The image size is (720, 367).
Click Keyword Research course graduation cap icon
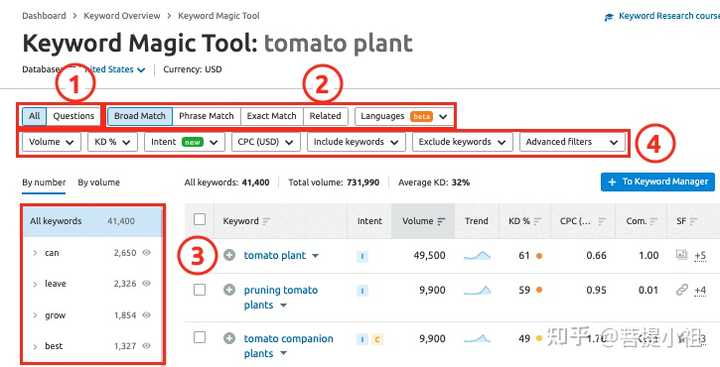point(609,17)
